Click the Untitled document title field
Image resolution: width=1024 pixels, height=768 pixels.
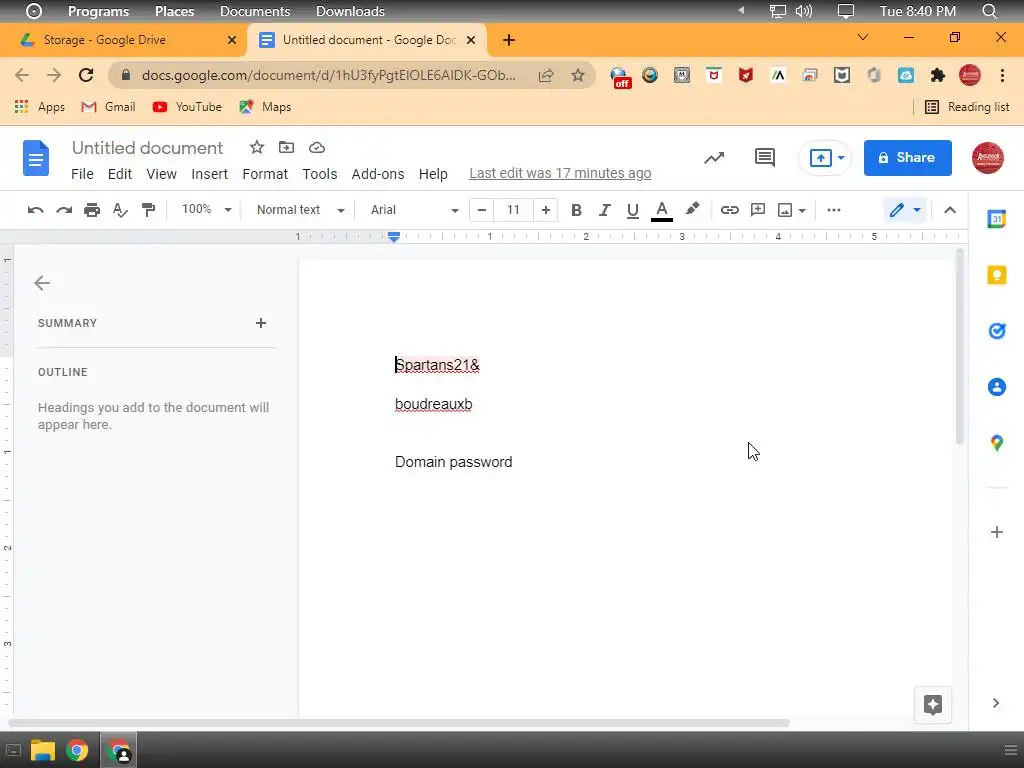(148, 148)
